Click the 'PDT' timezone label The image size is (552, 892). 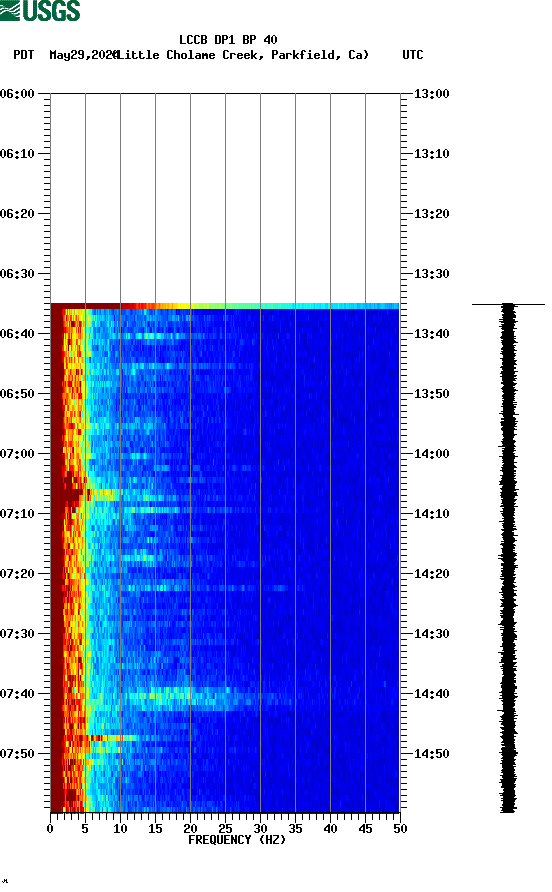pos(23,55)
